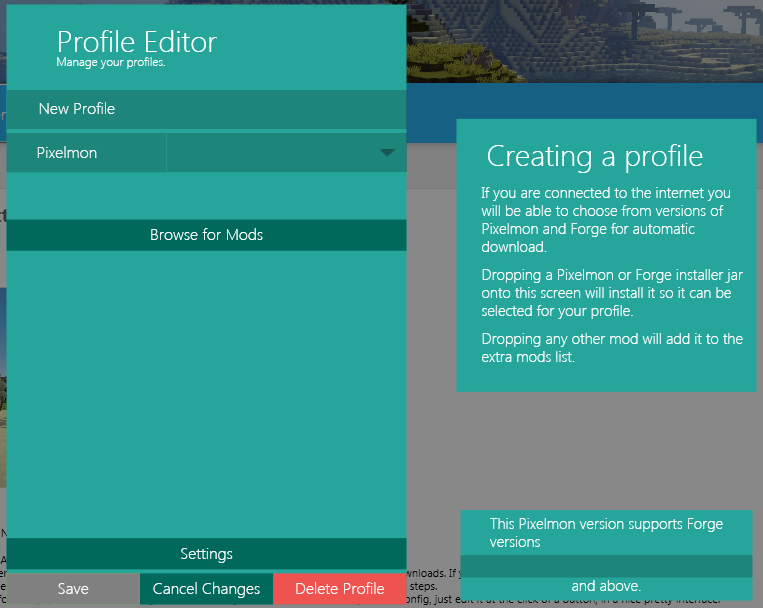Click the Browse for Mods button
The height and width of the screenshot is (608, 763).
click(x=206, y=235)
